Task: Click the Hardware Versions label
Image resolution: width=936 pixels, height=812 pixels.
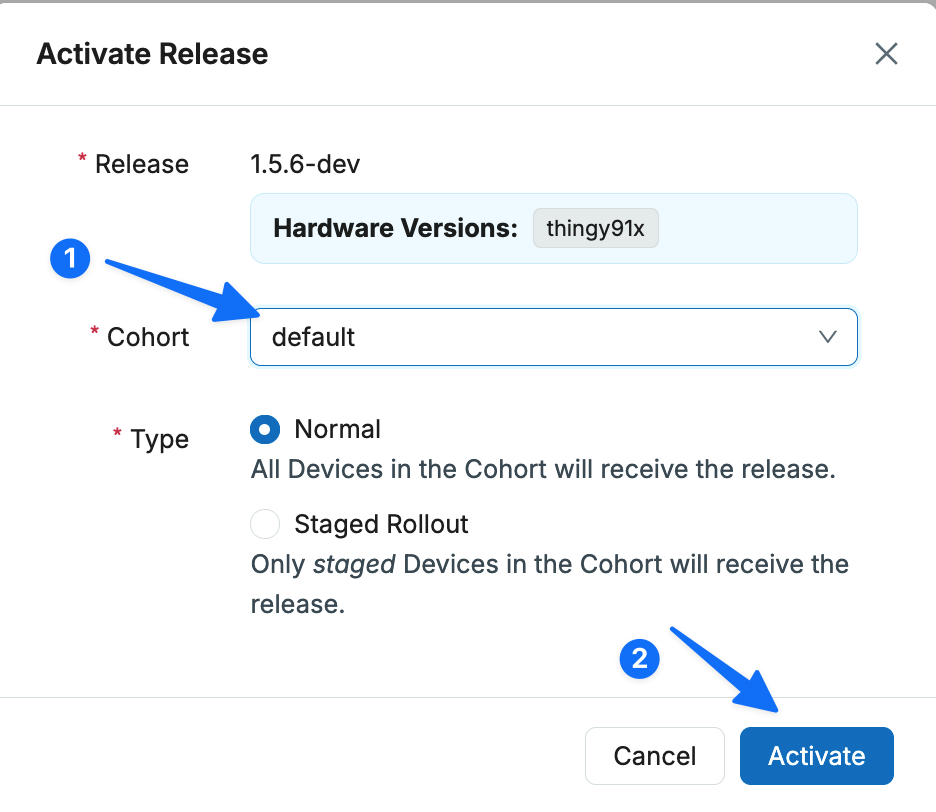Action: 395,228
